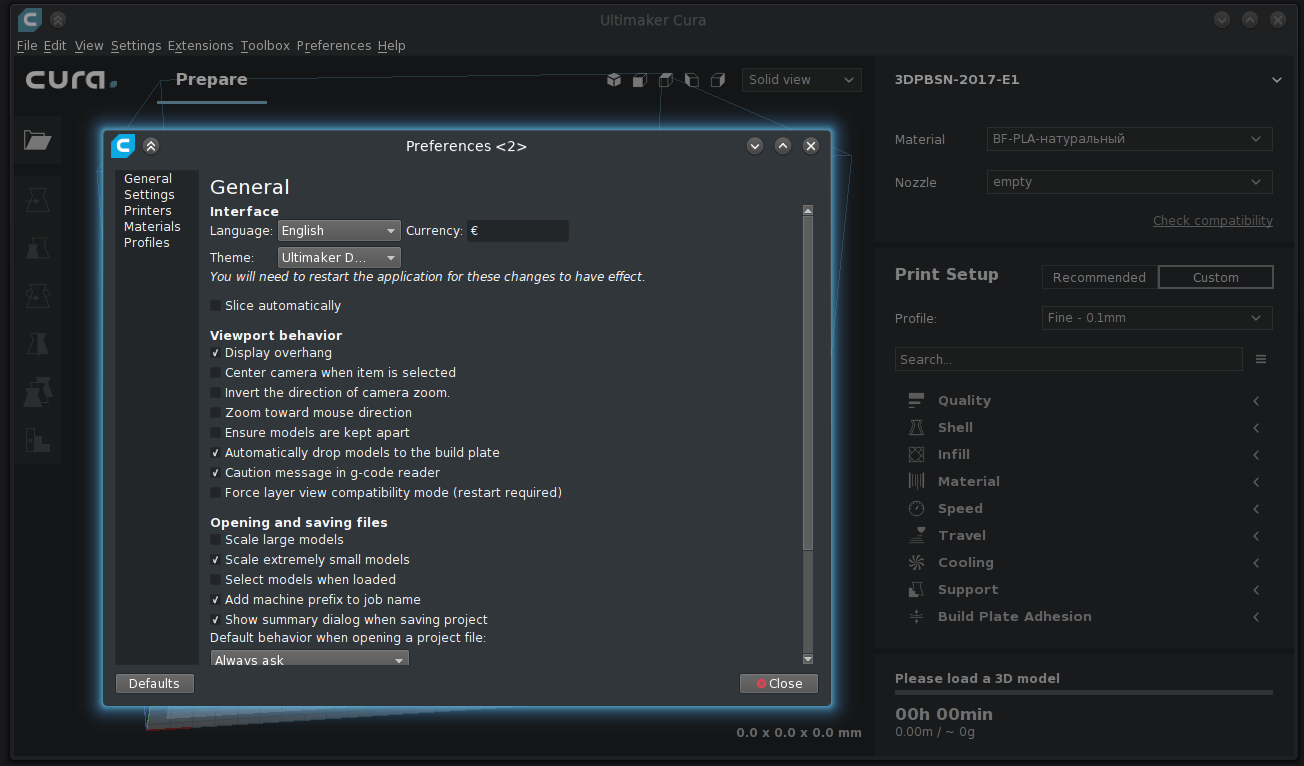
Task: Open the Extensions menu
Action: [x=200, y=46]
